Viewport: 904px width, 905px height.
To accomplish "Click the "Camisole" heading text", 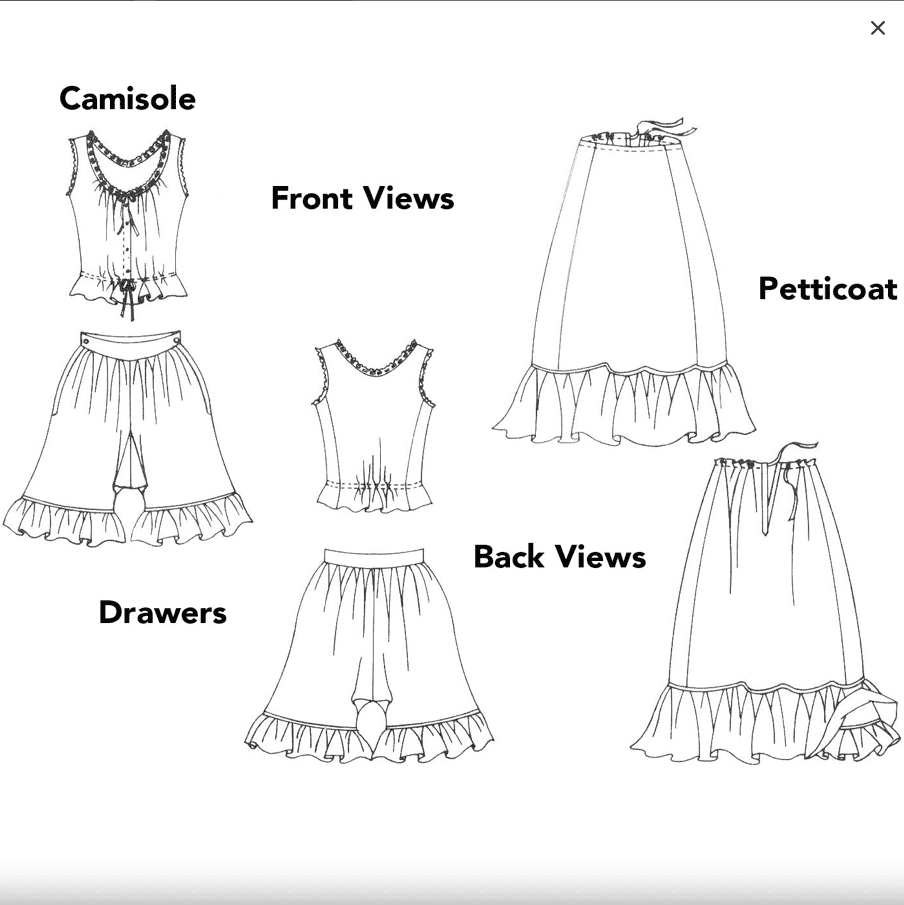I will pos(128,99).
